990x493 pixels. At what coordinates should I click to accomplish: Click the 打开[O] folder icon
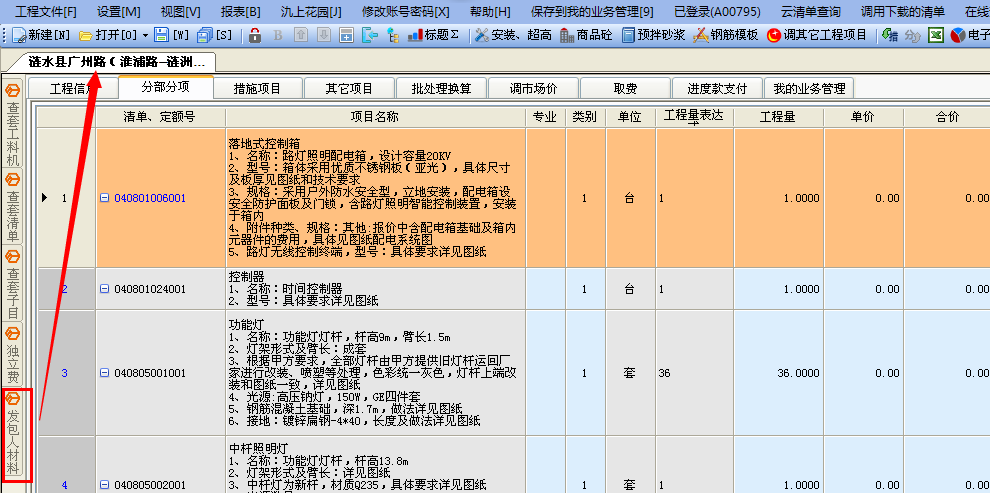click(86, 35)
